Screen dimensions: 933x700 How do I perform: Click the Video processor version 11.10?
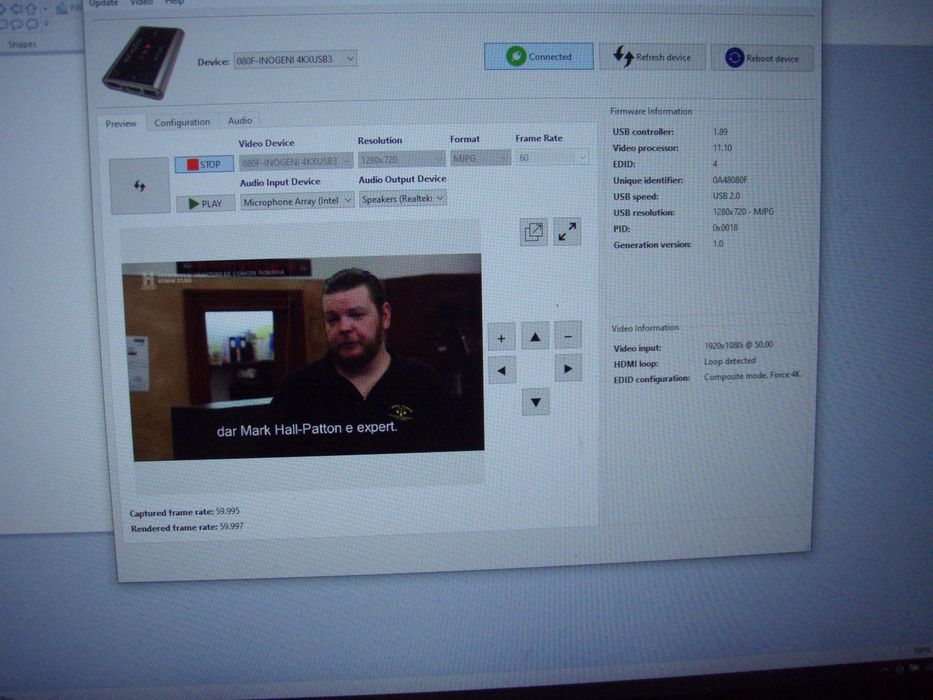(722, 148)
